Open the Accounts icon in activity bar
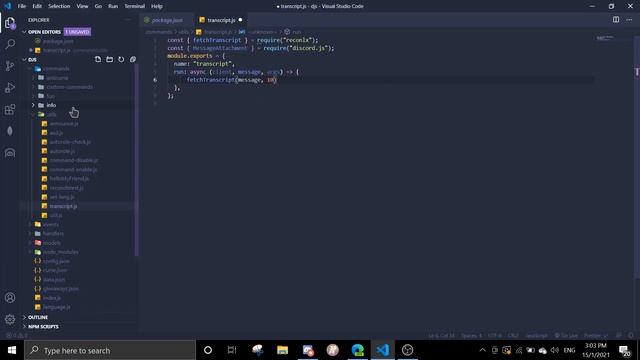 click(10, 298)
